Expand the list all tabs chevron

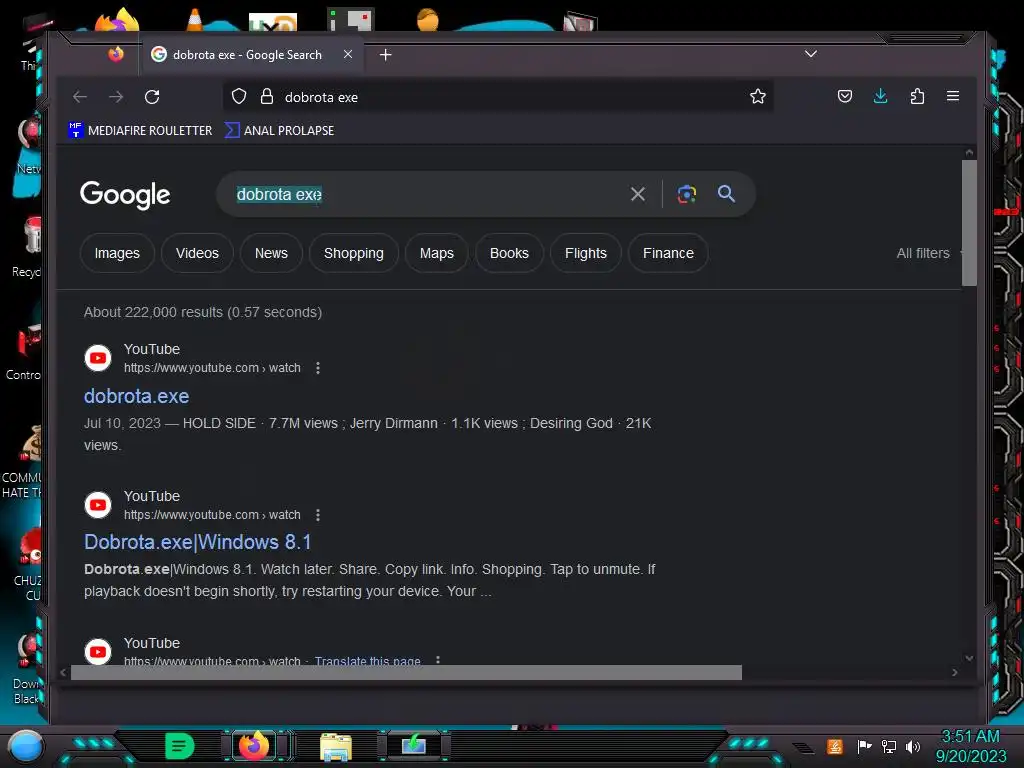[x=810, y=54]
